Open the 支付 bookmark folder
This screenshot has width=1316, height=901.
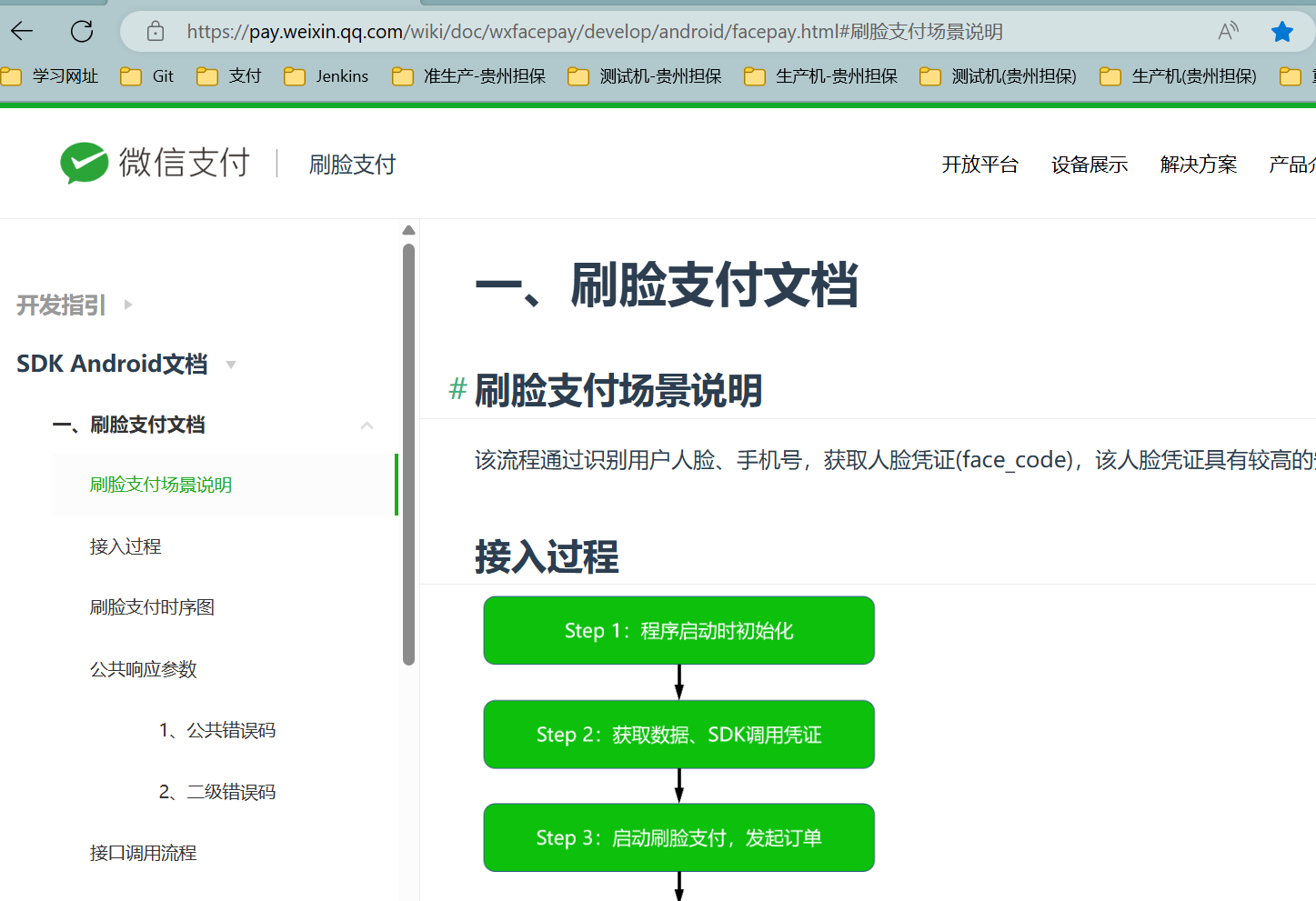tap(229, 76)
